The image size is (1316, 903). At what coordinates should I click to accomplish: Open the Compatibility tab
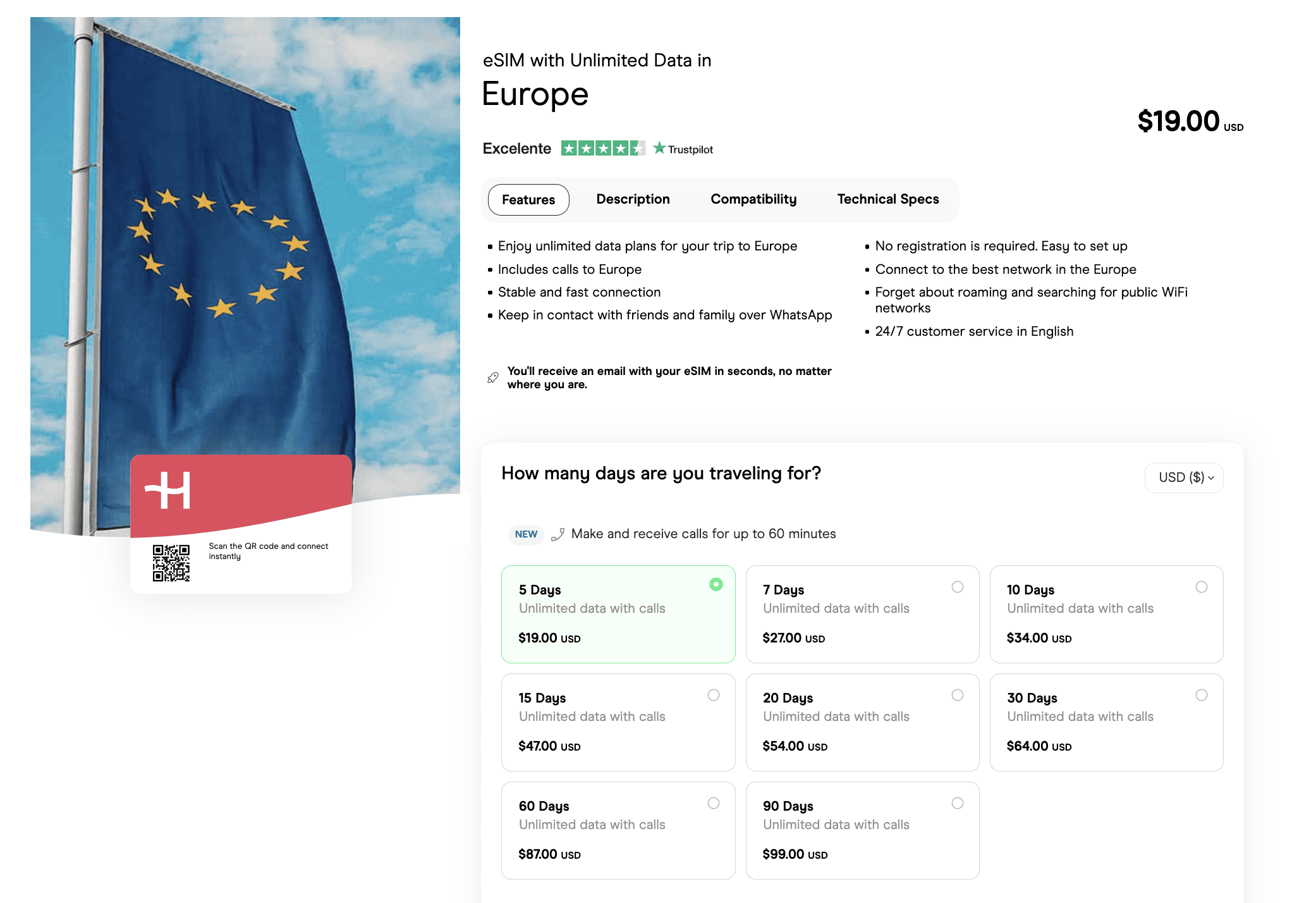click(753, 199)
